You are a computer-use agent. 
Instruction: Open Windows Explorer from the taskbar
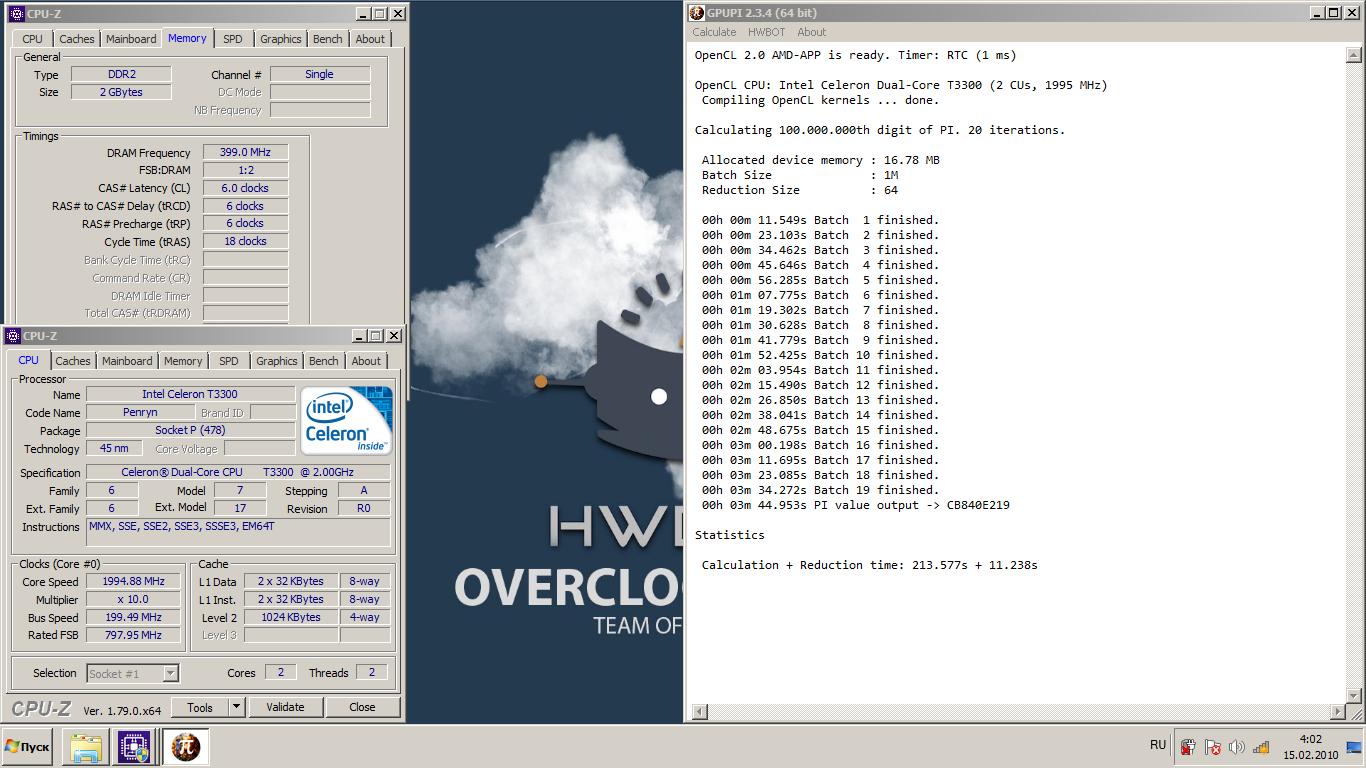[86, 747]
